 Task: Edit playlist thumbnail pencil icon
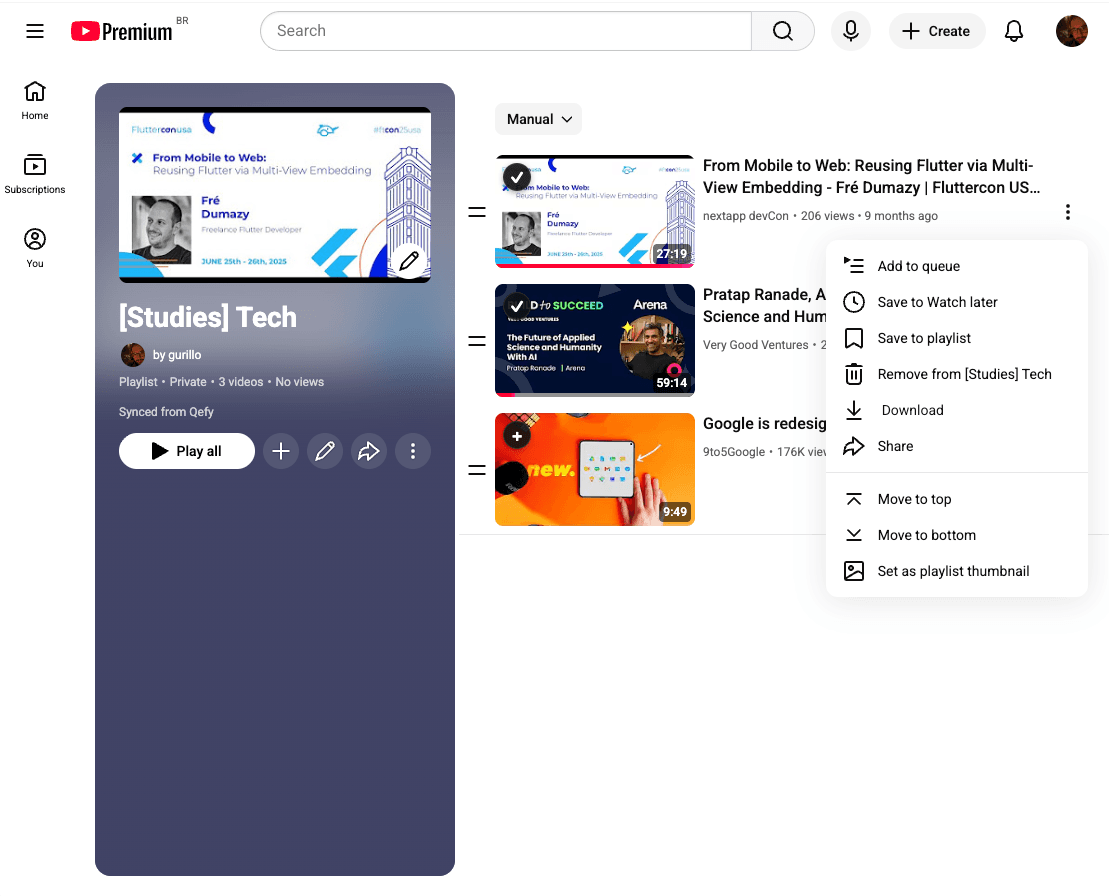409,261
